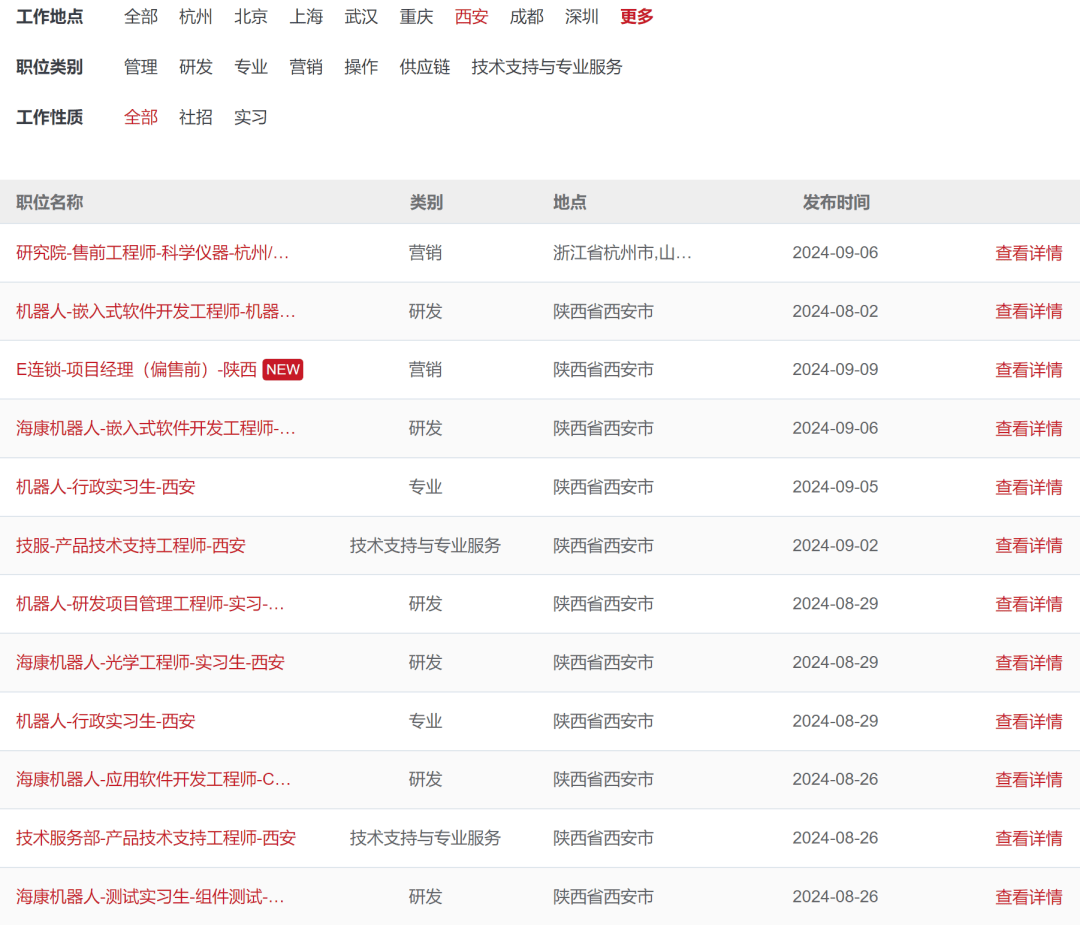Screen dimensions: 1080x925
Task: Click NEW badge on E连锁 job
Action: click(282, 370)
